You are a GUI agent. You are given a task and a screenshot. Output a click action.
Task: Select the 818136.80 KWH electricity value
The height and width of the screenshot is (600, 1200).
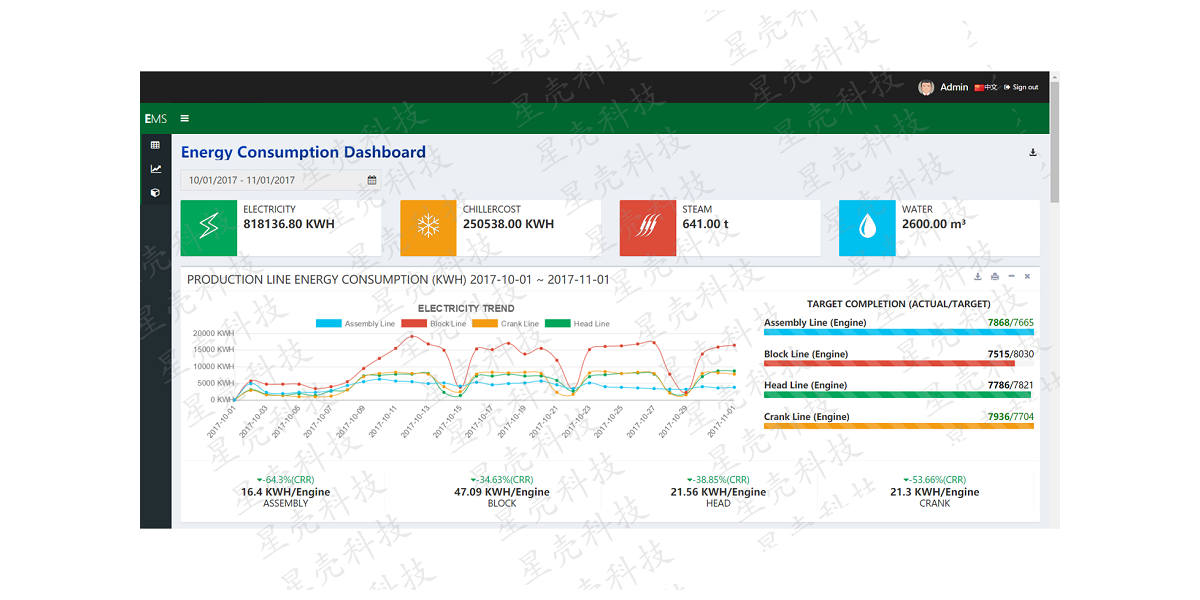click(x=289, y=224)
